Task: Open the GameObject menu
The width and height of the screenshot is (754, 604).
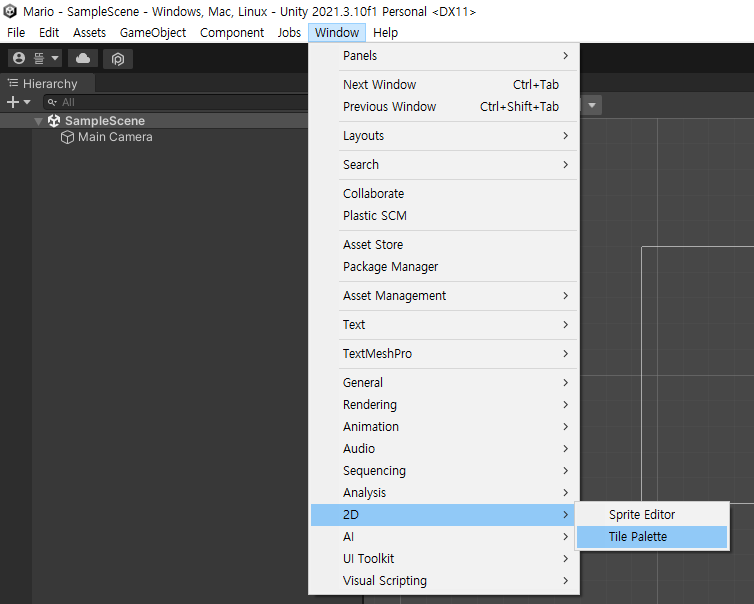Action: click(153, 33)
